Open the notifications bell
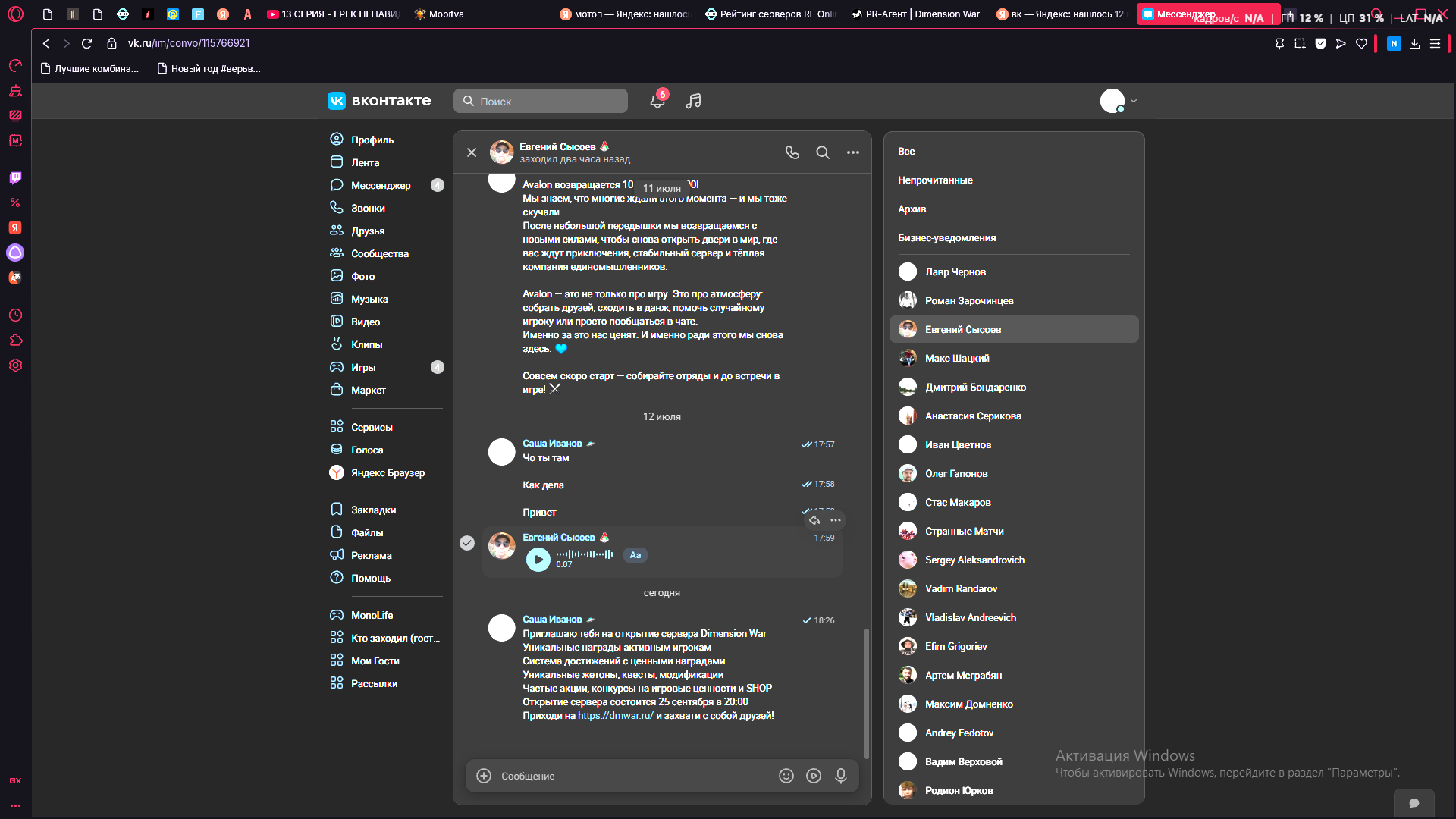This screenshot has width=1456, height=819. (x=657, y=101)
